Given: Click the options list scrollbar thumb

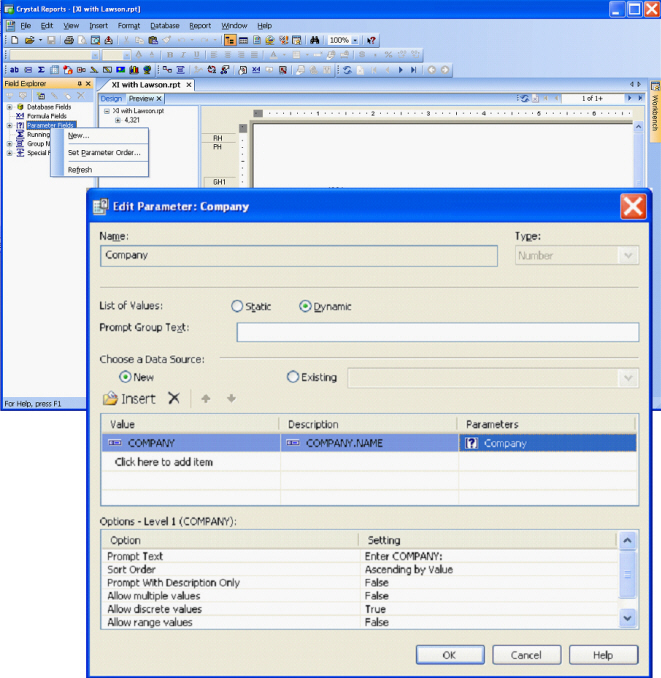Looking at the screenshot, I should click(x=627, y=575).
